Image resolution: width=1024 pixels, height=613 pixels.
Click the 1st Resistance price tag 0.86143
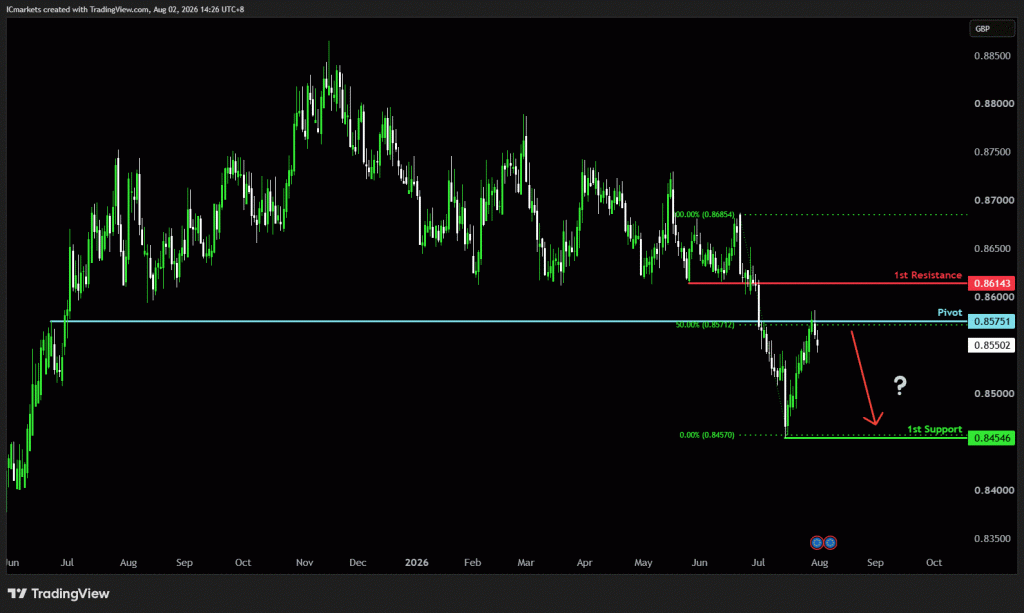(991, 283)
